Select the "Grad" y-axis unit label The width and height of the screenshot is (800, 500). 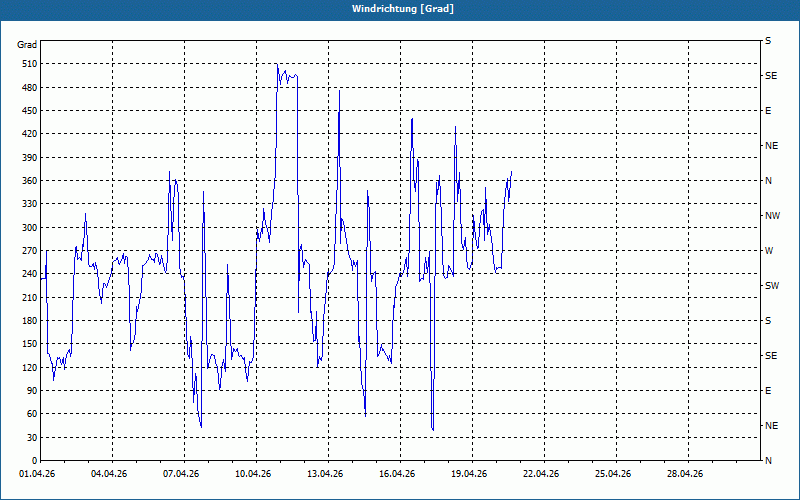(x=27, y=45)
